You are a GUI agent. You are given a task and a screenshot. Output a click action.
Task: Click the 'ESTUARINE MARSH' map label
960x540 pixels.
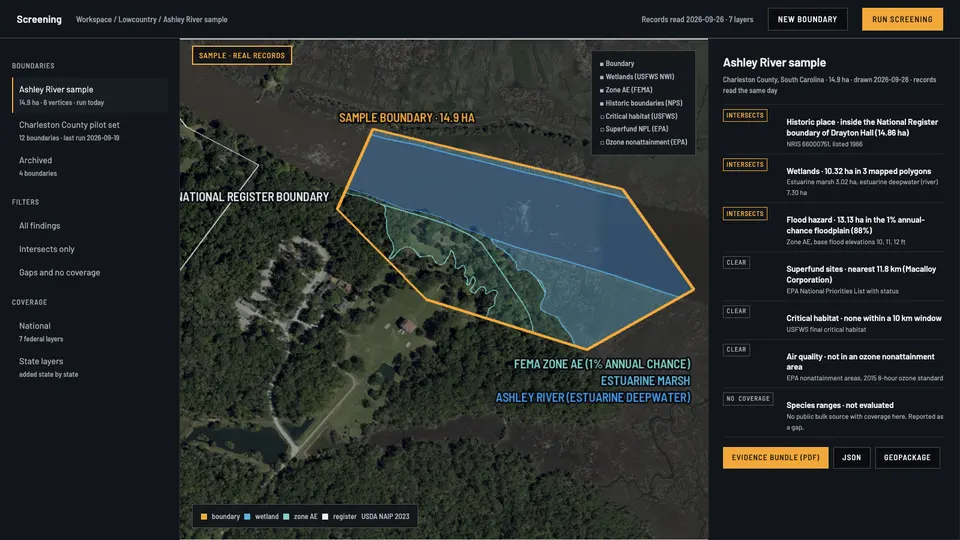pos(645,381)
